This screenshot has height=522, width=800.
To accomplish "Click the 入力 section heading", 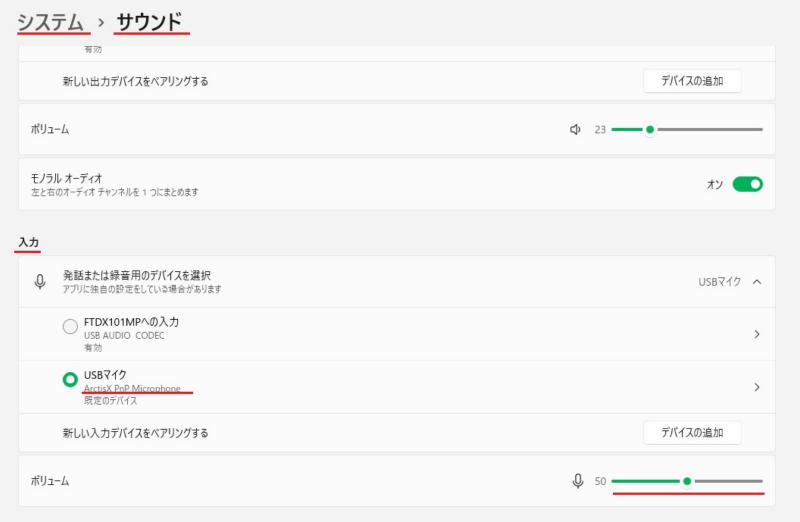I will tap(28, 243).
